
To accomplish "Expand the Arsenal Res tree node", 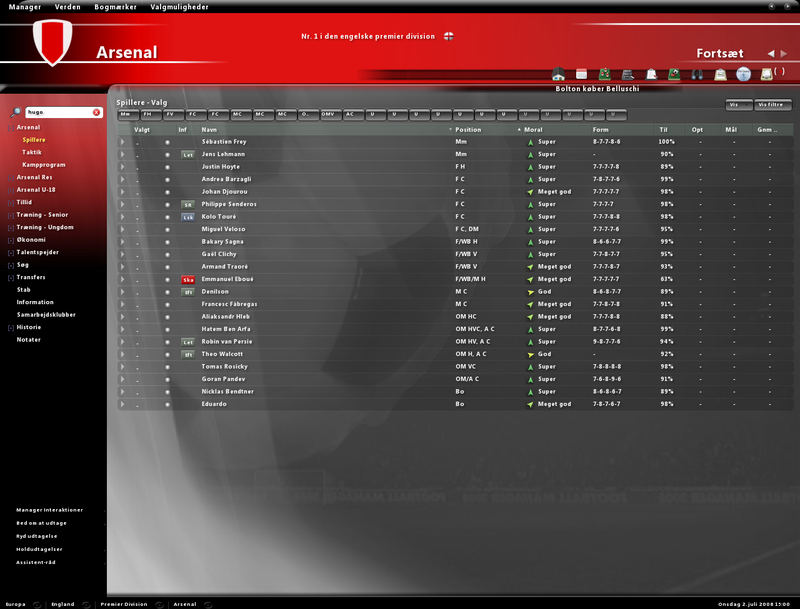I will pyautogui.click(x=11, y=178).
